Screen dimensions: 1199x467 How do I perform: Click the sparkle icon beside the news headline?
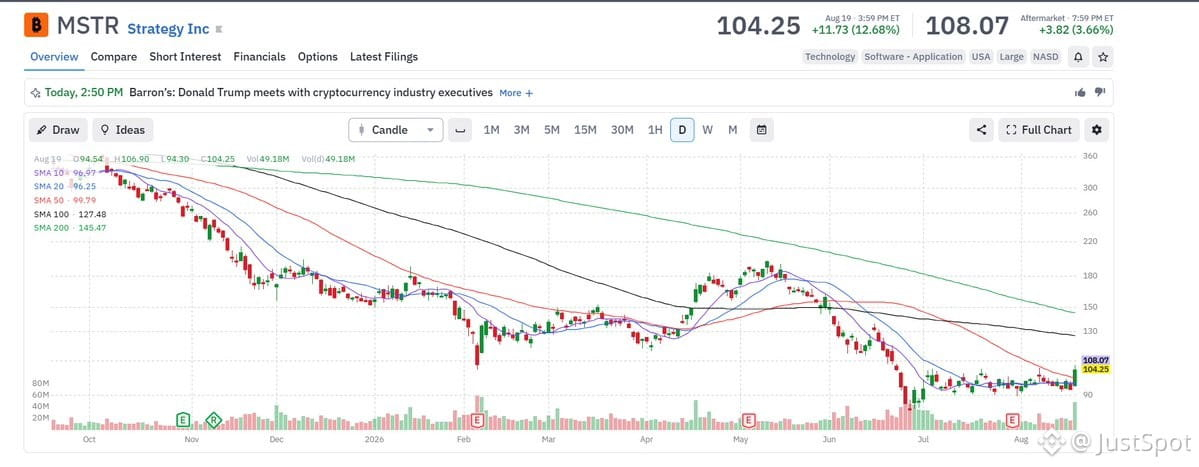[35, 93]
